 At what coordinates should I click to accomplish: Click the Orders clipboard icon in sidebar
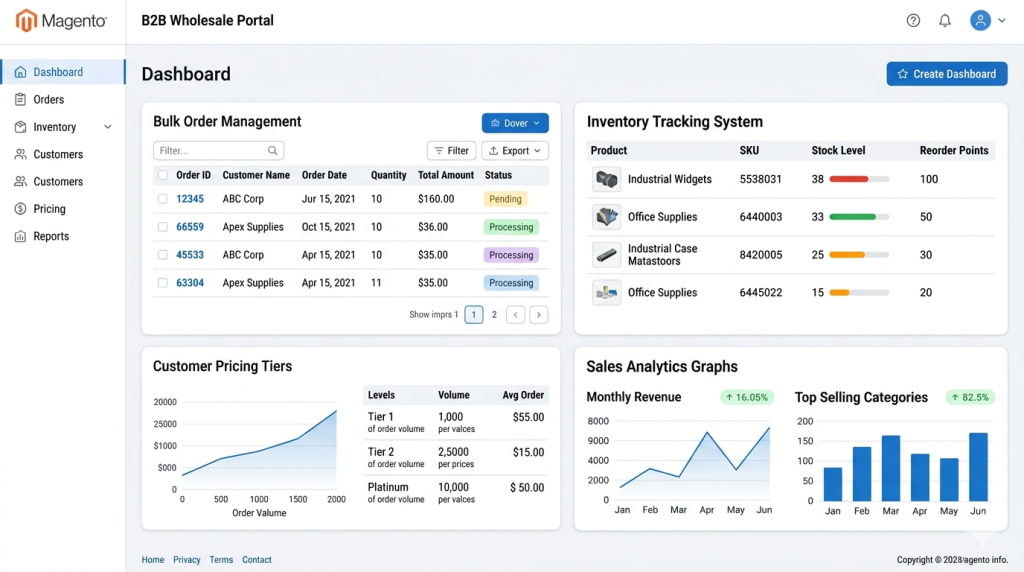(x=20, y=99)
